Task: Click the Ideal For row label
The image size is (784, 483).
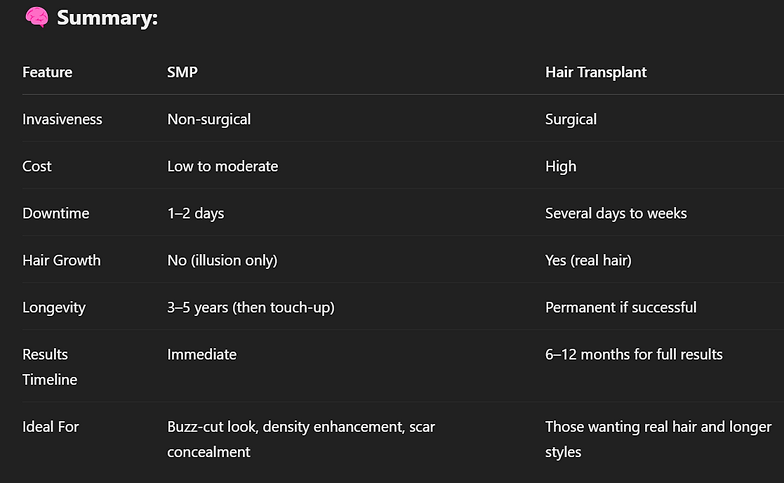Action: point(50,426)
